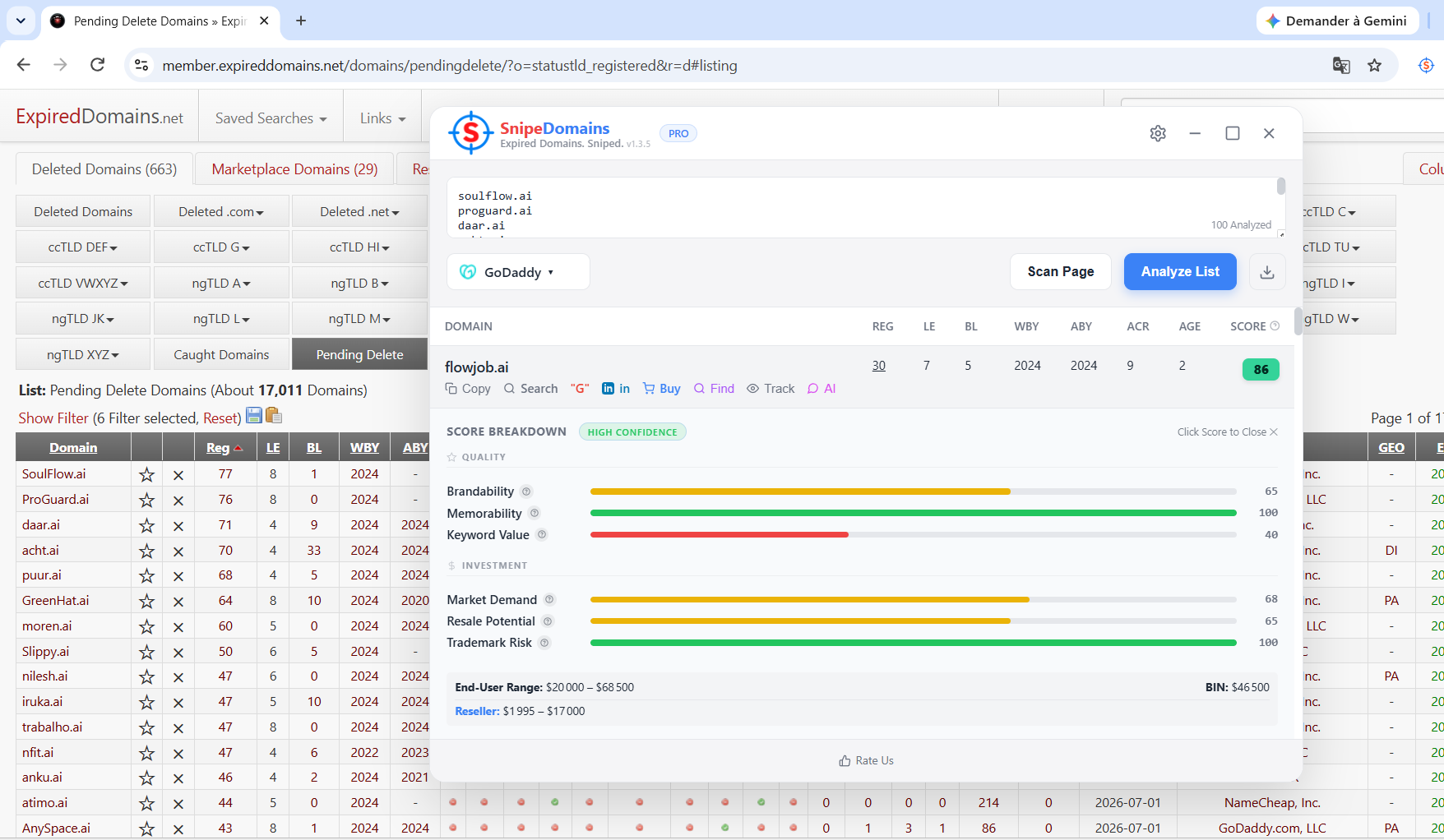Click Buy cart for flowjob.ai

coord(662,389)
